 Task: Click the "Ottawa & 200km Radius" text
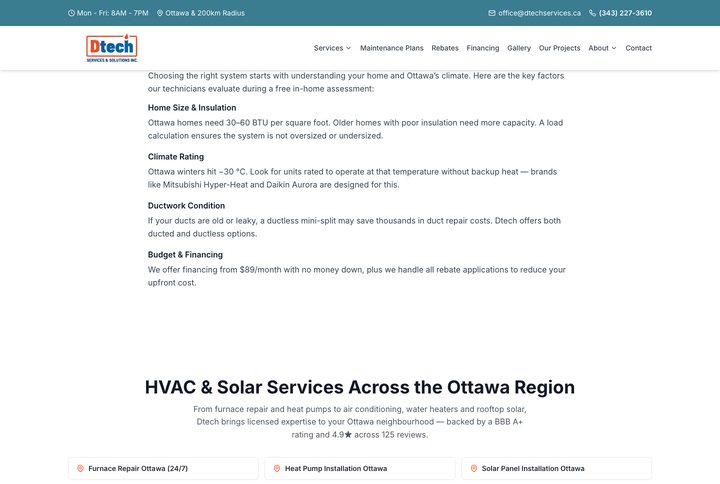(x=205, y=13)
